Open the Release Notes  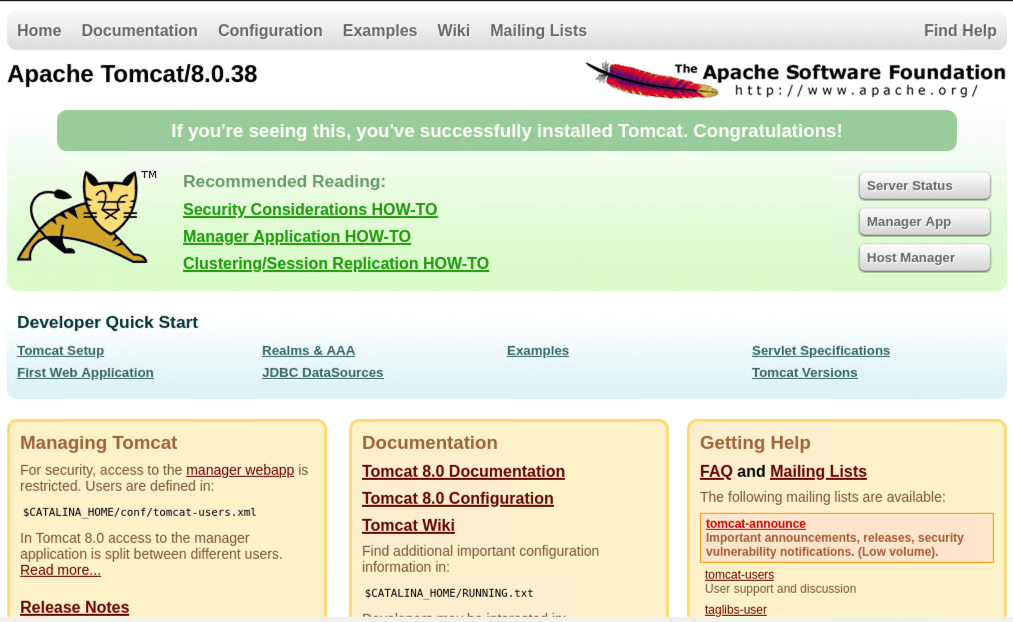click(x=74, y=607)
